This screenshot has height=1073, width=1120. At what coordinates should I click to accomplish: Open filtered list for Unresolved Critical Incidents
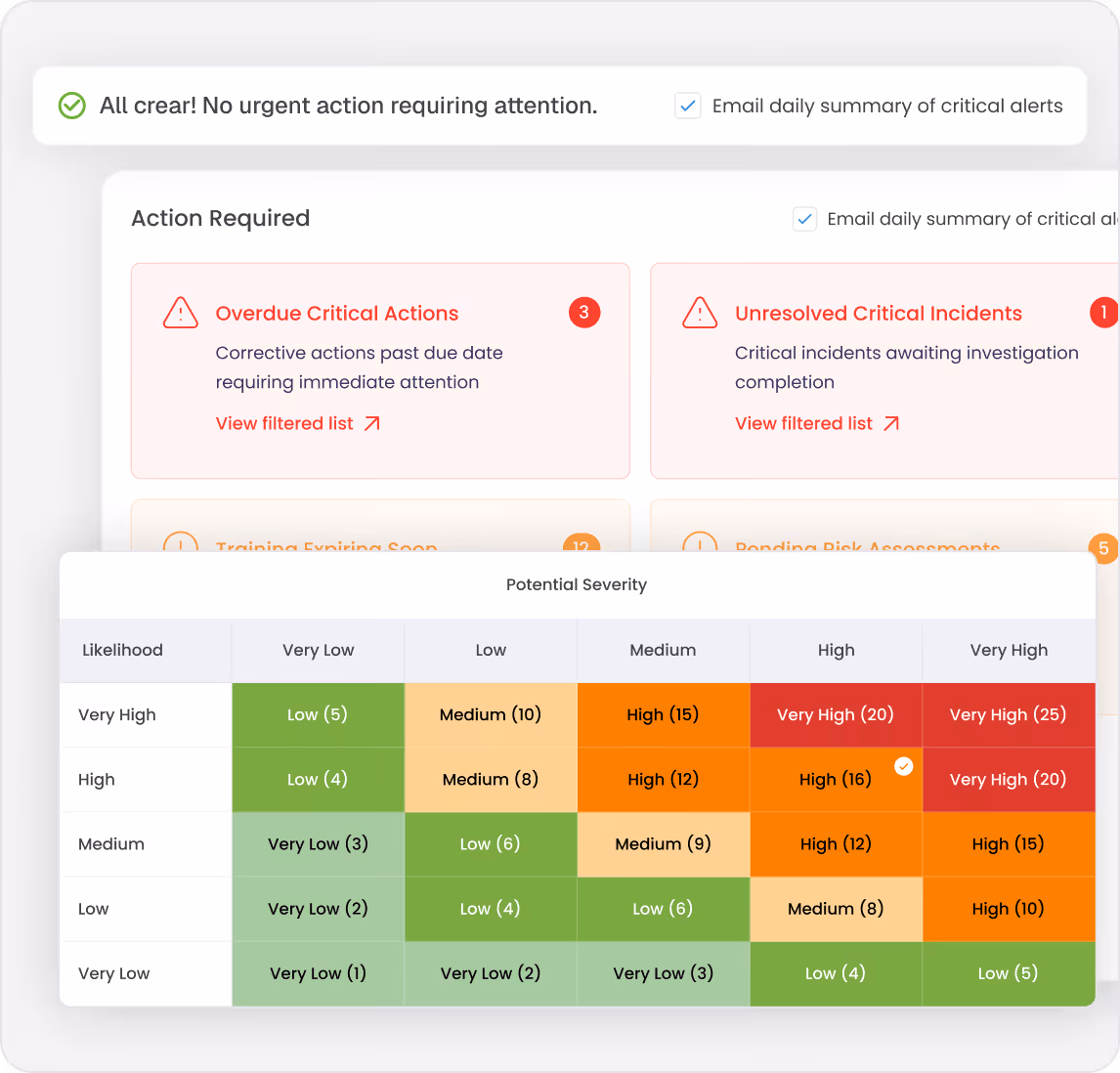click(803, 423)
